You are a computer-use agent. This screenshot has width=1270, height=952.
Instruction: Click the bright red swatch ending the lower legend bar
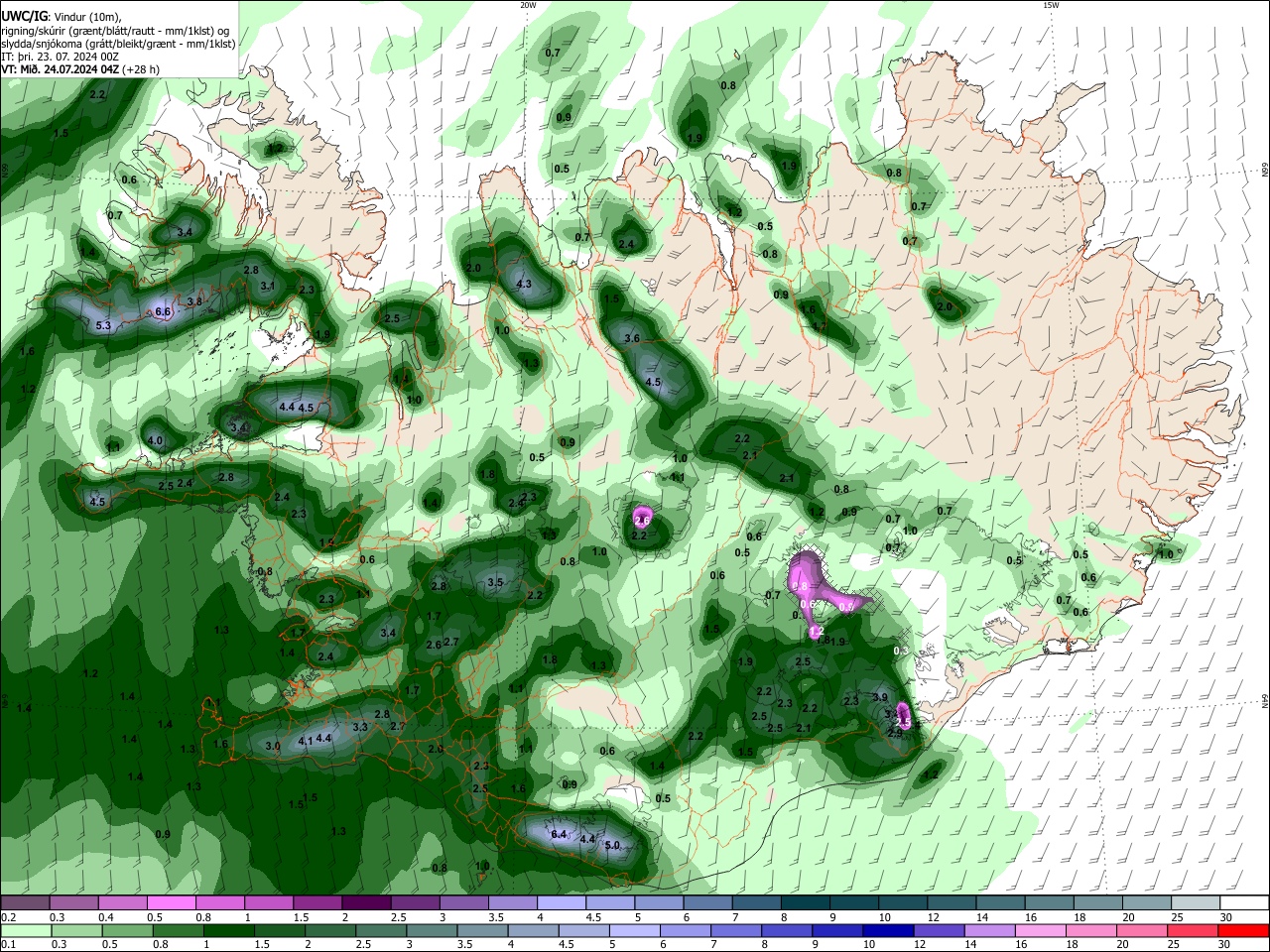(x=1243, y=931)
